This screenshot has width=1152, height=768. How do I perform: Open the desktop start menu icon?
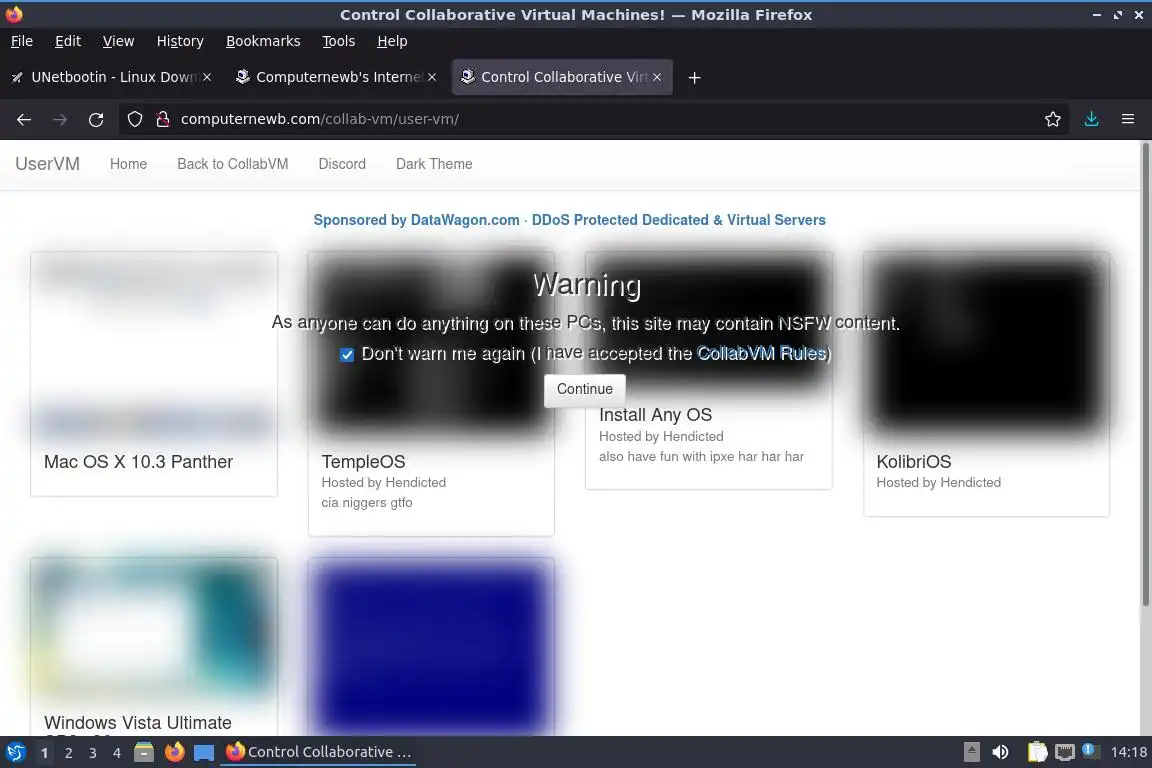click(15, 752)
